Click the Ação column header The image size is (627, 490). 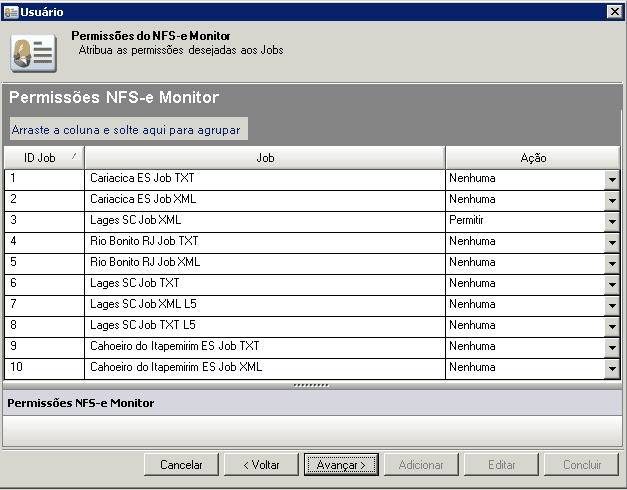pyautogui.click(x=533, y=158)
